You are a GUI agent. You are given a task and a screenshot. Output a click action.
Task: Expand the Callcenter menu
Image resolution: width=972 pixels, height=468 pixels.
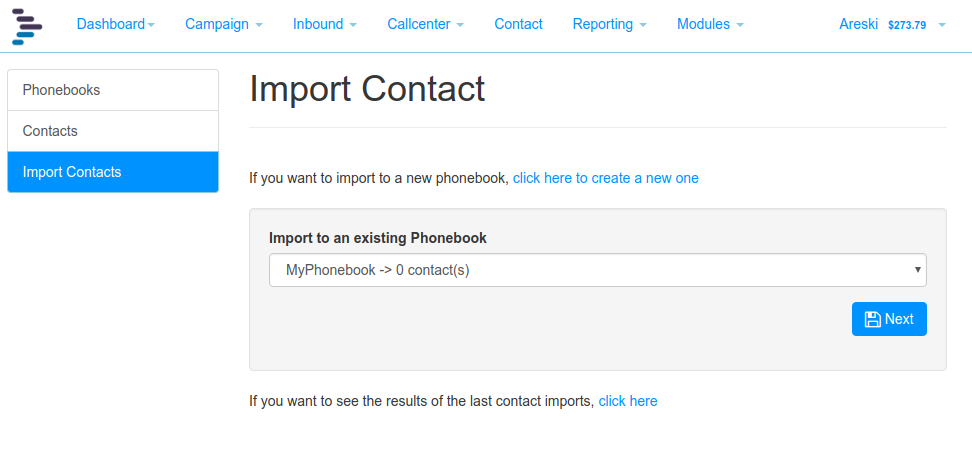pos(425,24)
